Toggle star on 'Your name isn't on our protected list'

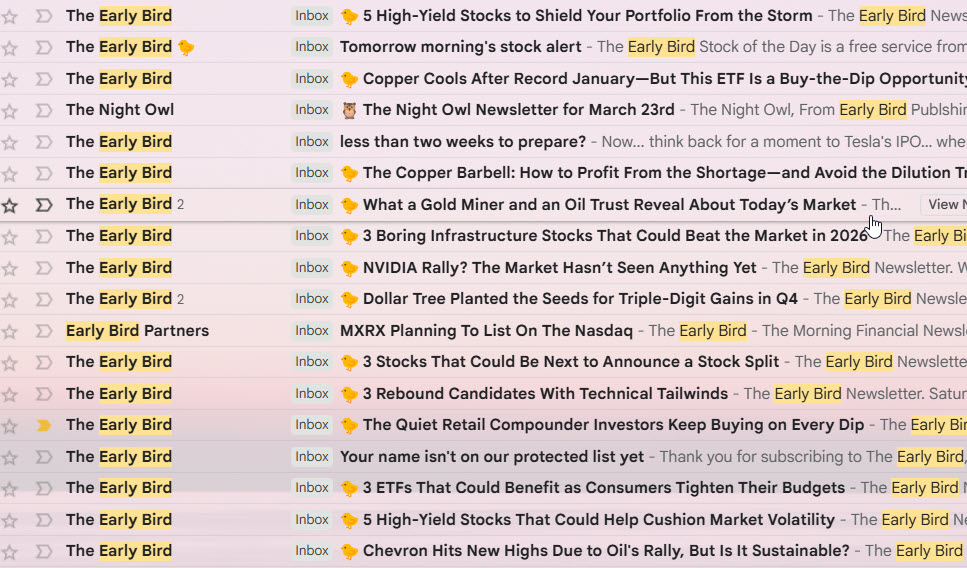[x=10, y=458]
